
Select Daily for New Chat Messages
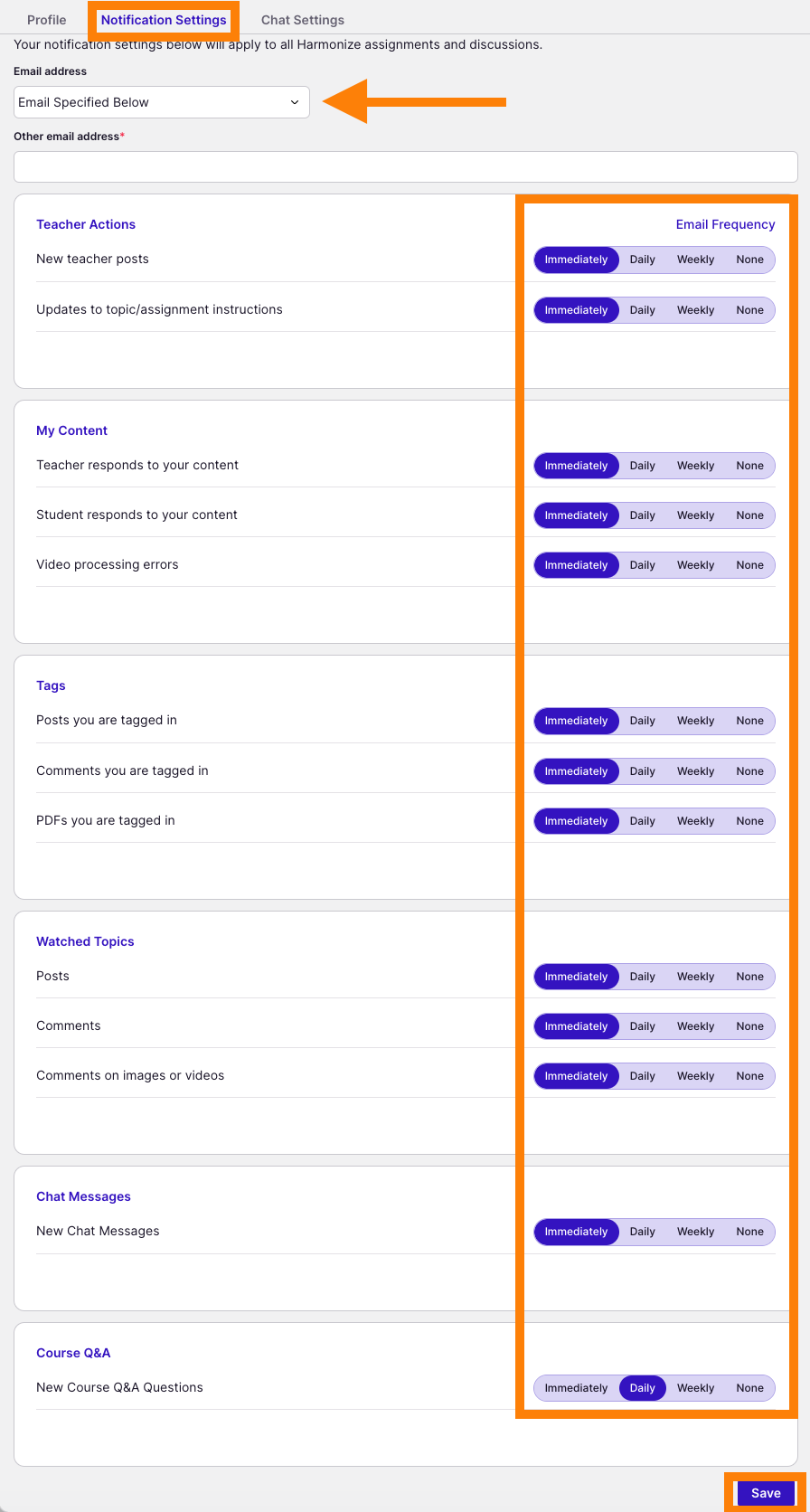[642, 1232]
